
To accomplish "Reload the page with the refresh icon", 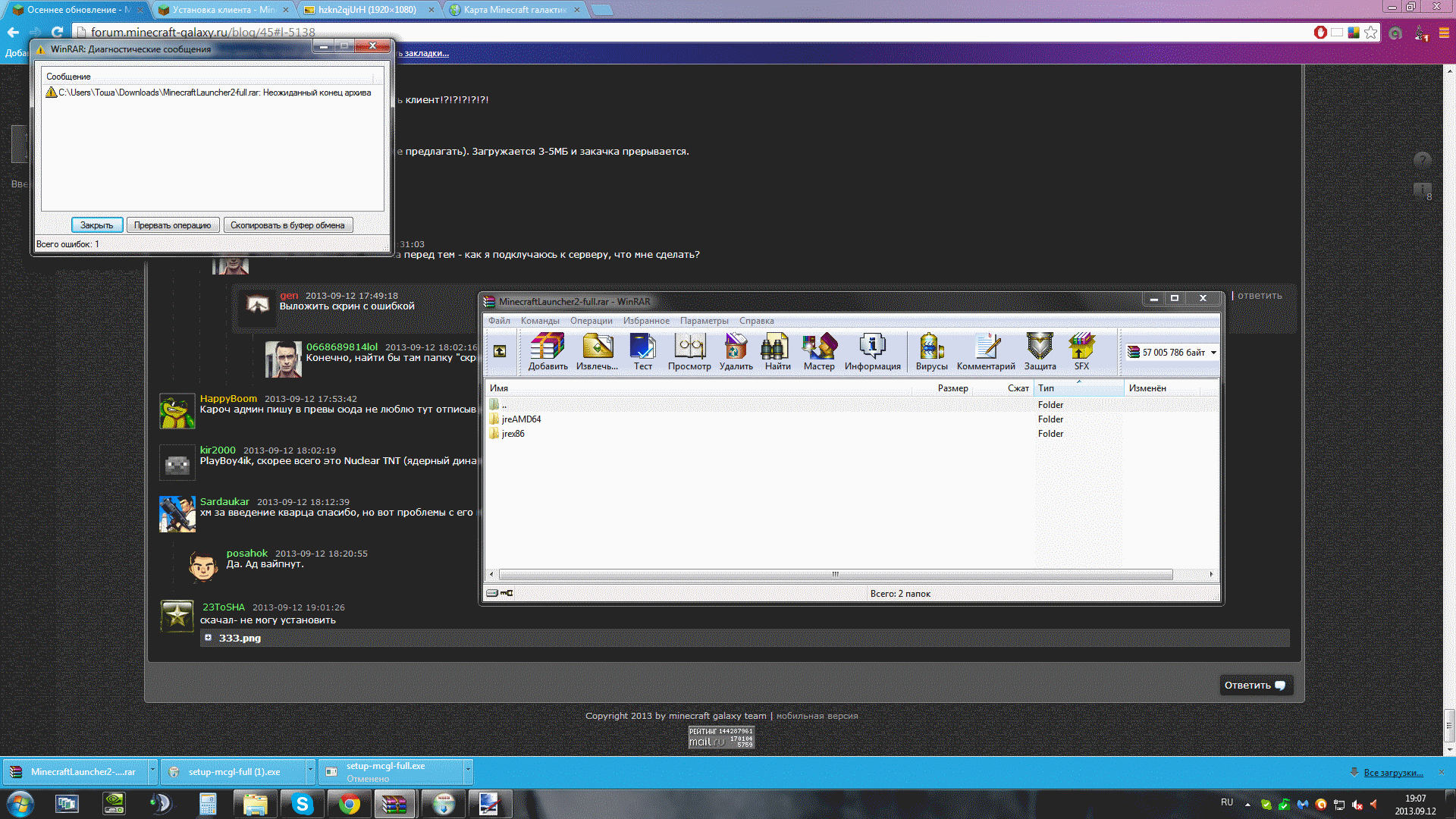I will tap(58, 32).
